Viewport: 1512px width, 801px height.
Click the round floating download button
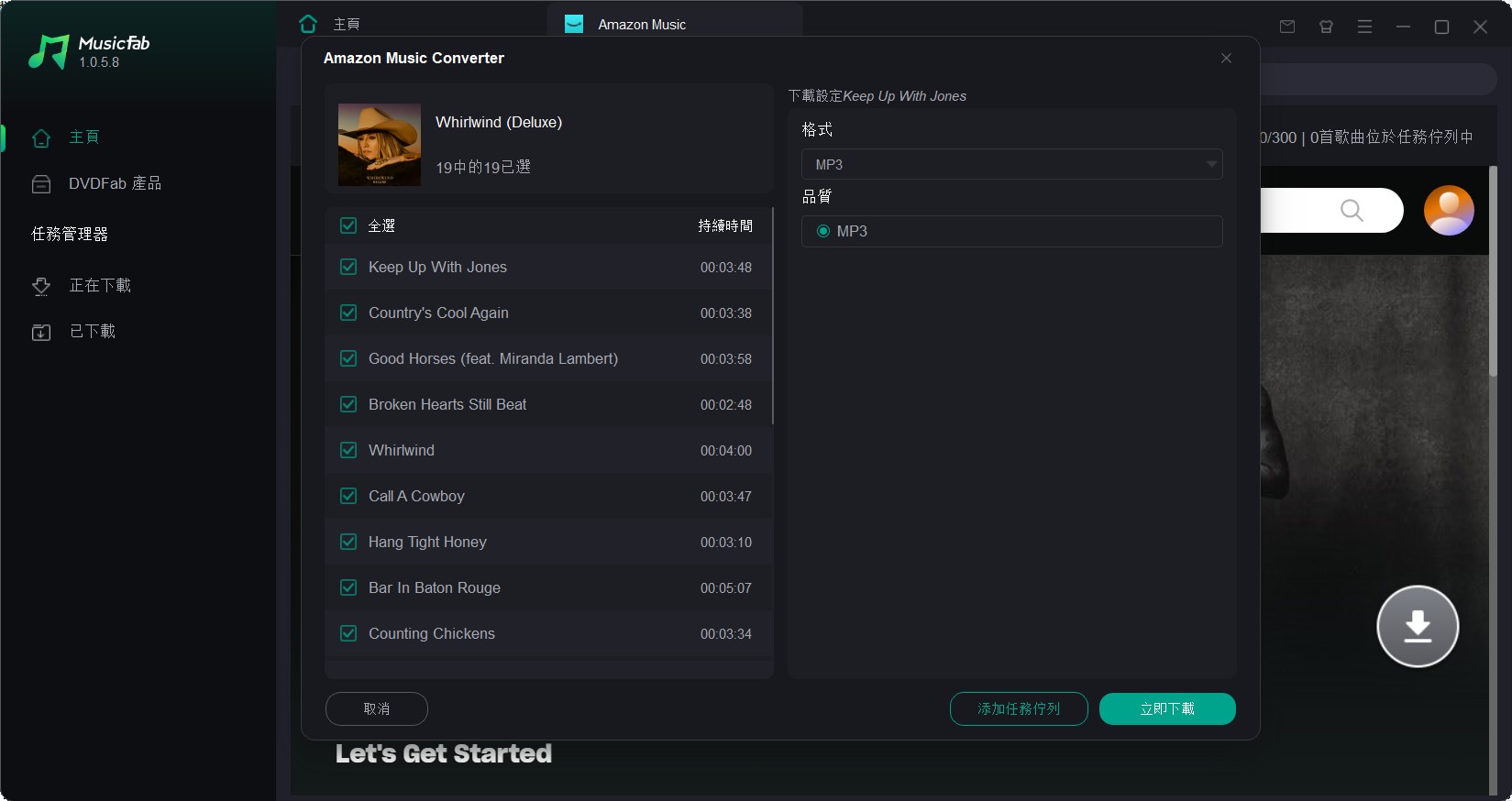point(1418,626)
